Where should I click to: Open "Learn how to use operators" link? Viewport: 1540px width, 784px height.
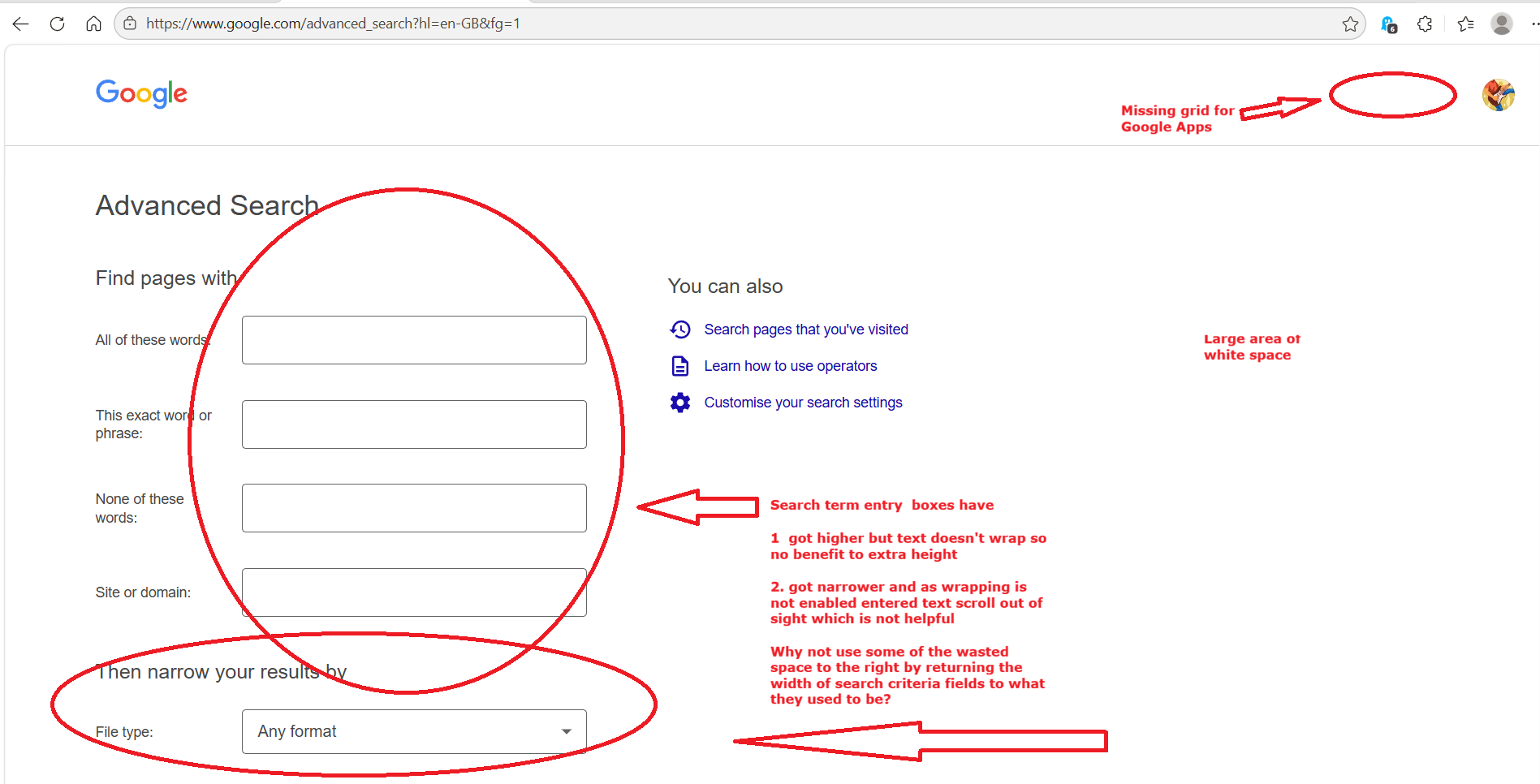click(x=791, y=366)
